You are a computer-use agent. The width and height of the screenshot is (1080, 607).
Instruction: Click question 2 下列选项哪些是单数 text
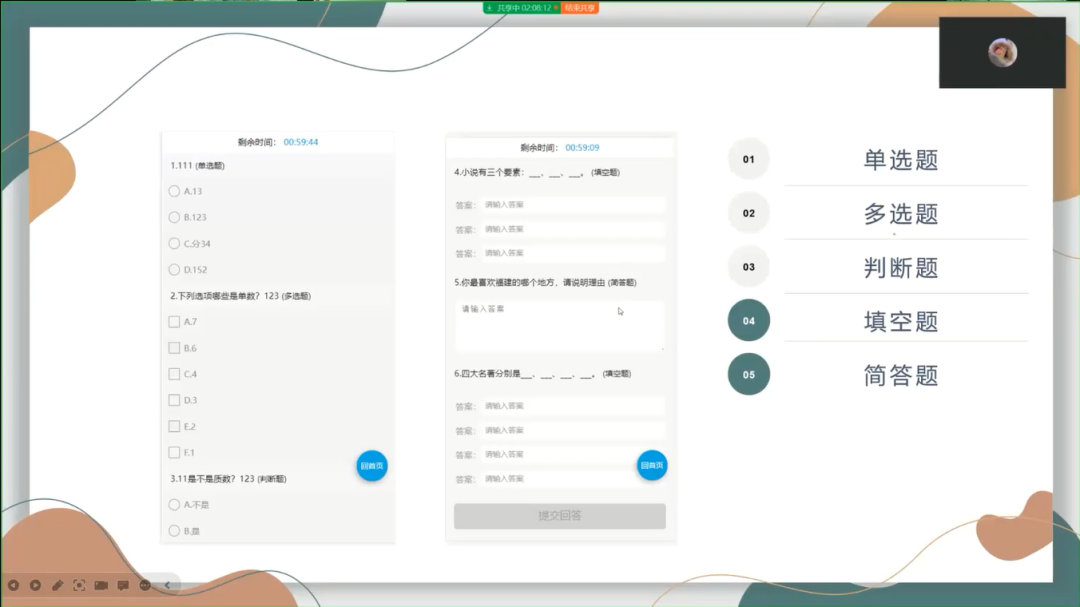click(x=240, y=296)
